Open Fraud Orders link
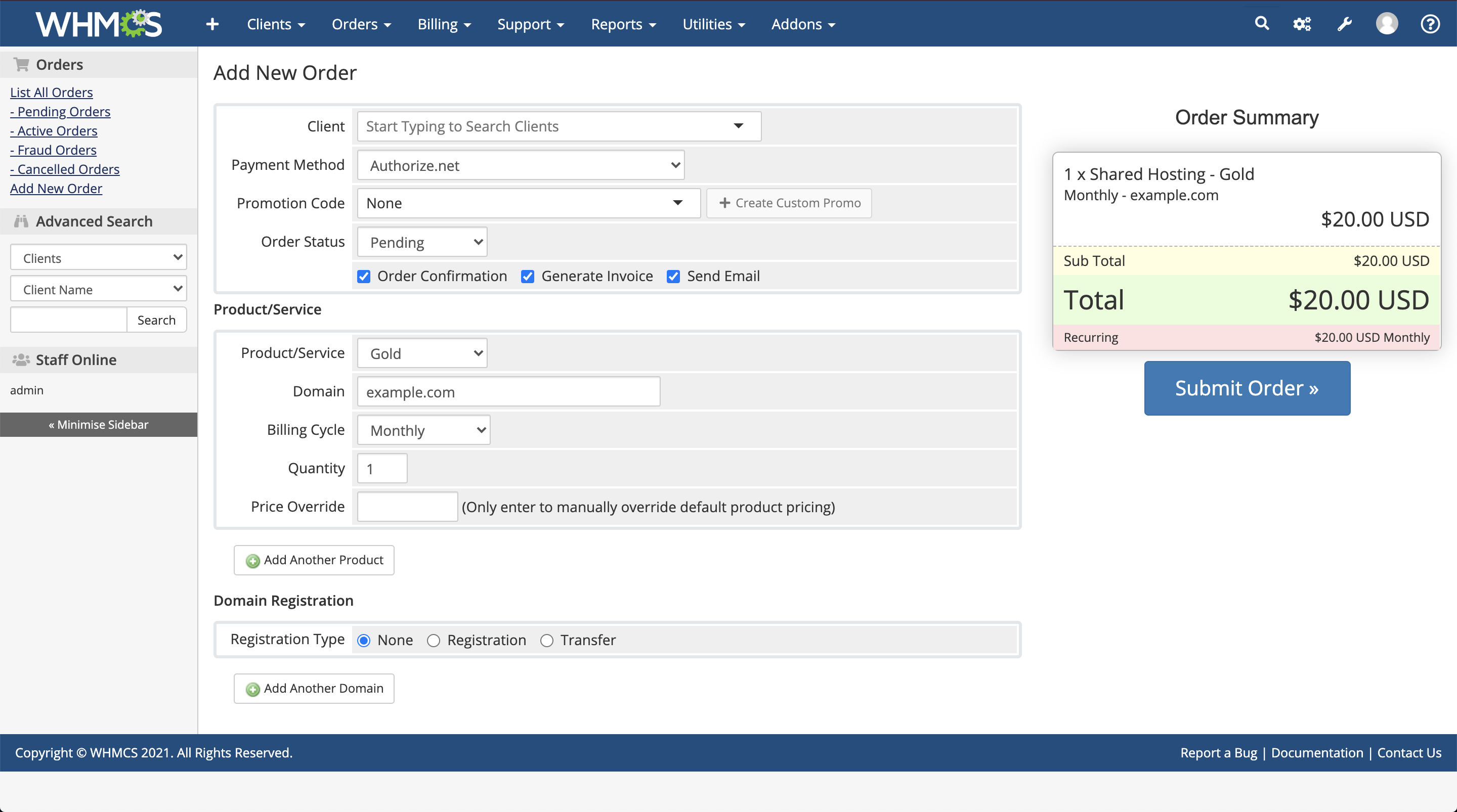This screenshot has height=812, width=1457. (x=53, y=150)
